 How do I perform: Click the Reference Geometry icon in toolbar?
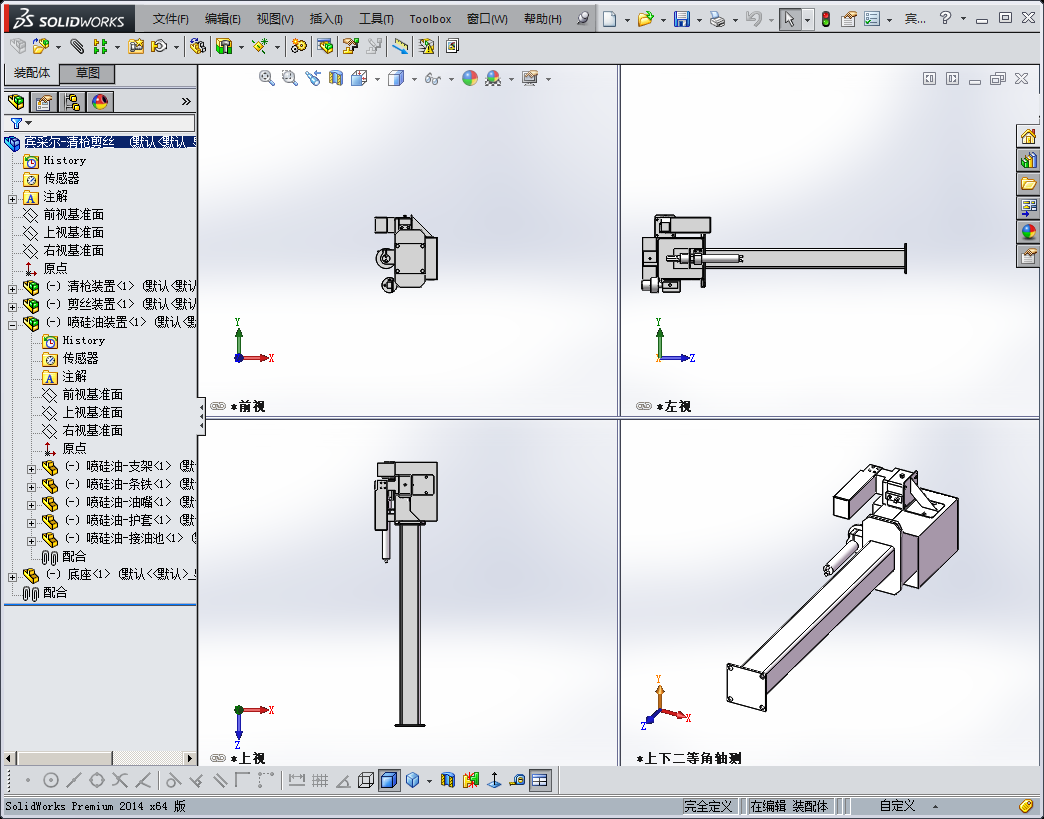pos(259,46)
